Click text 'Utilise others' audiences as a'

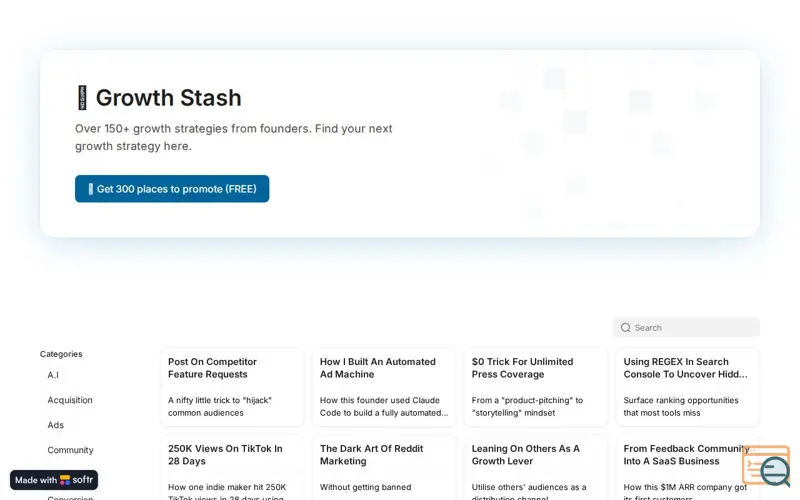point(529,487)
